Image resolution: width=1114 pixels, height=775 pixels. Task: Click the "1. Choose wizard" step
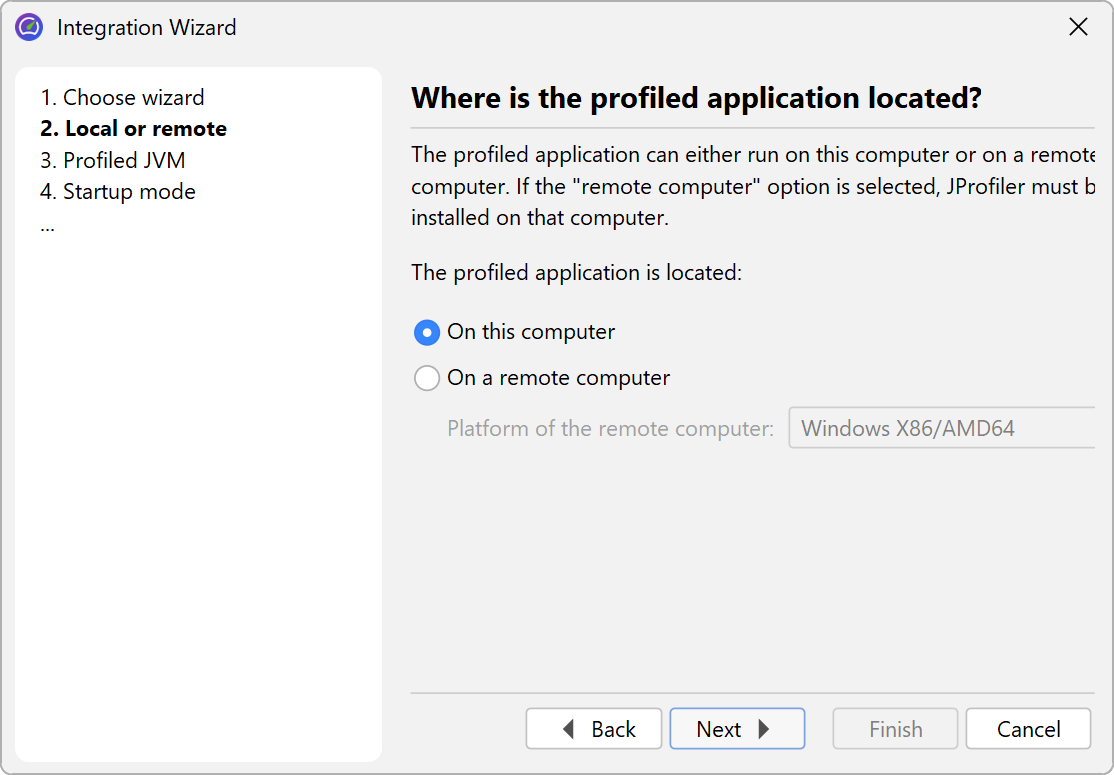coord(122,98)
